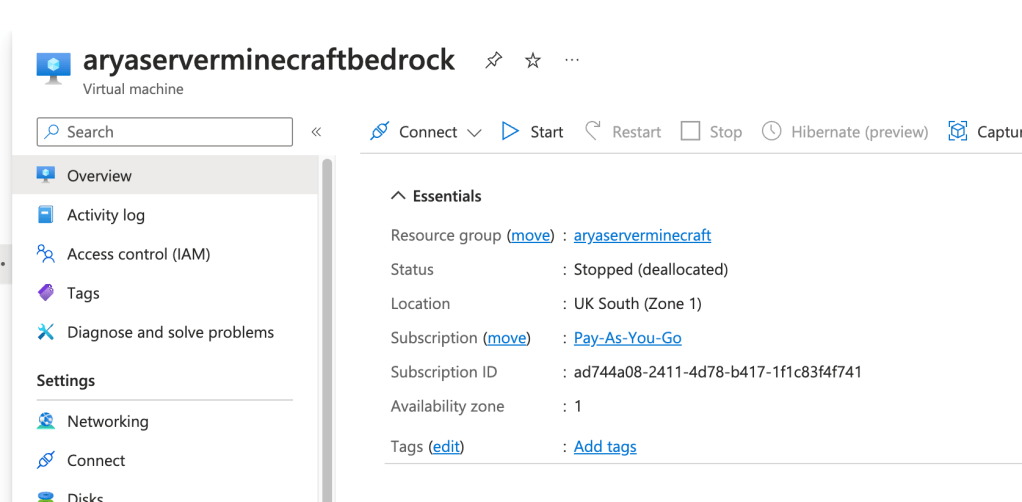
Task: Click the Start play icon
Action: 510,132
